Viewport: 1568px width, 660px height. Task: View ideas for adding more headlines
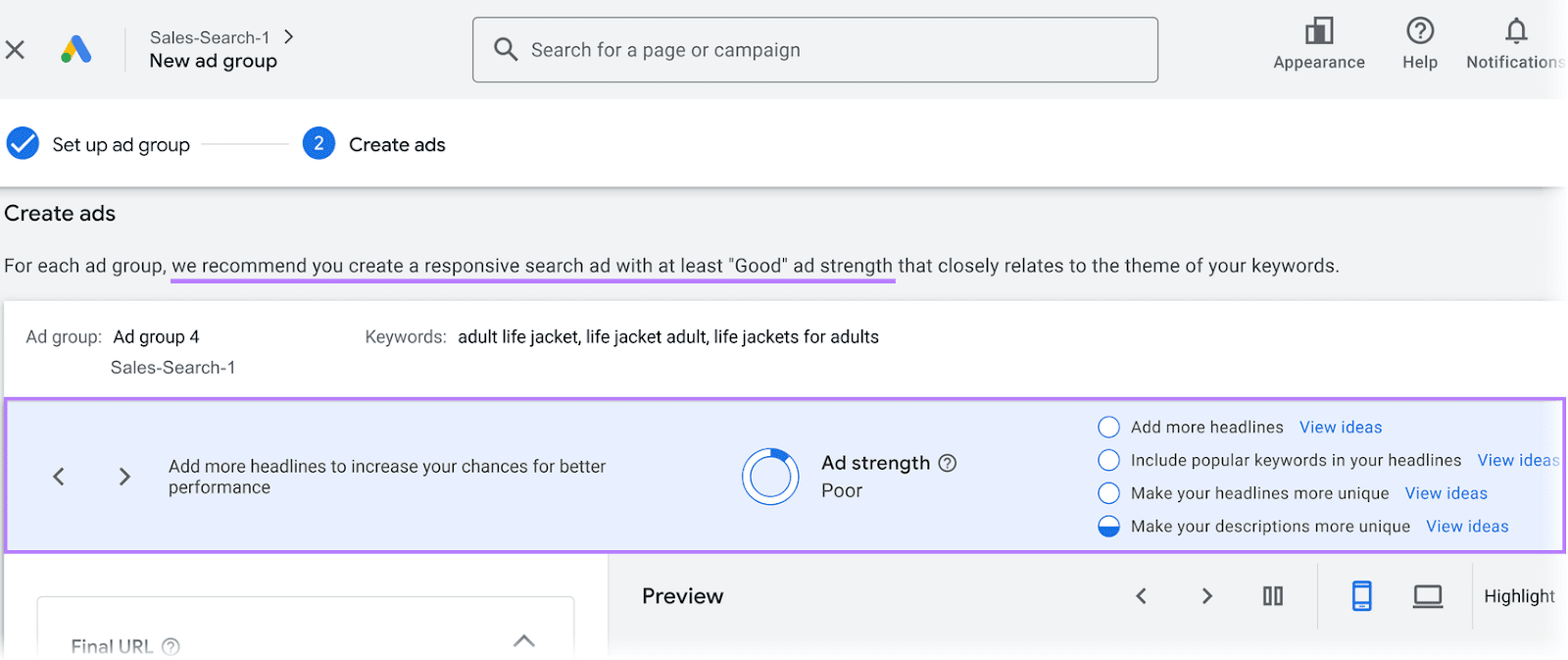coord(1341,428)
